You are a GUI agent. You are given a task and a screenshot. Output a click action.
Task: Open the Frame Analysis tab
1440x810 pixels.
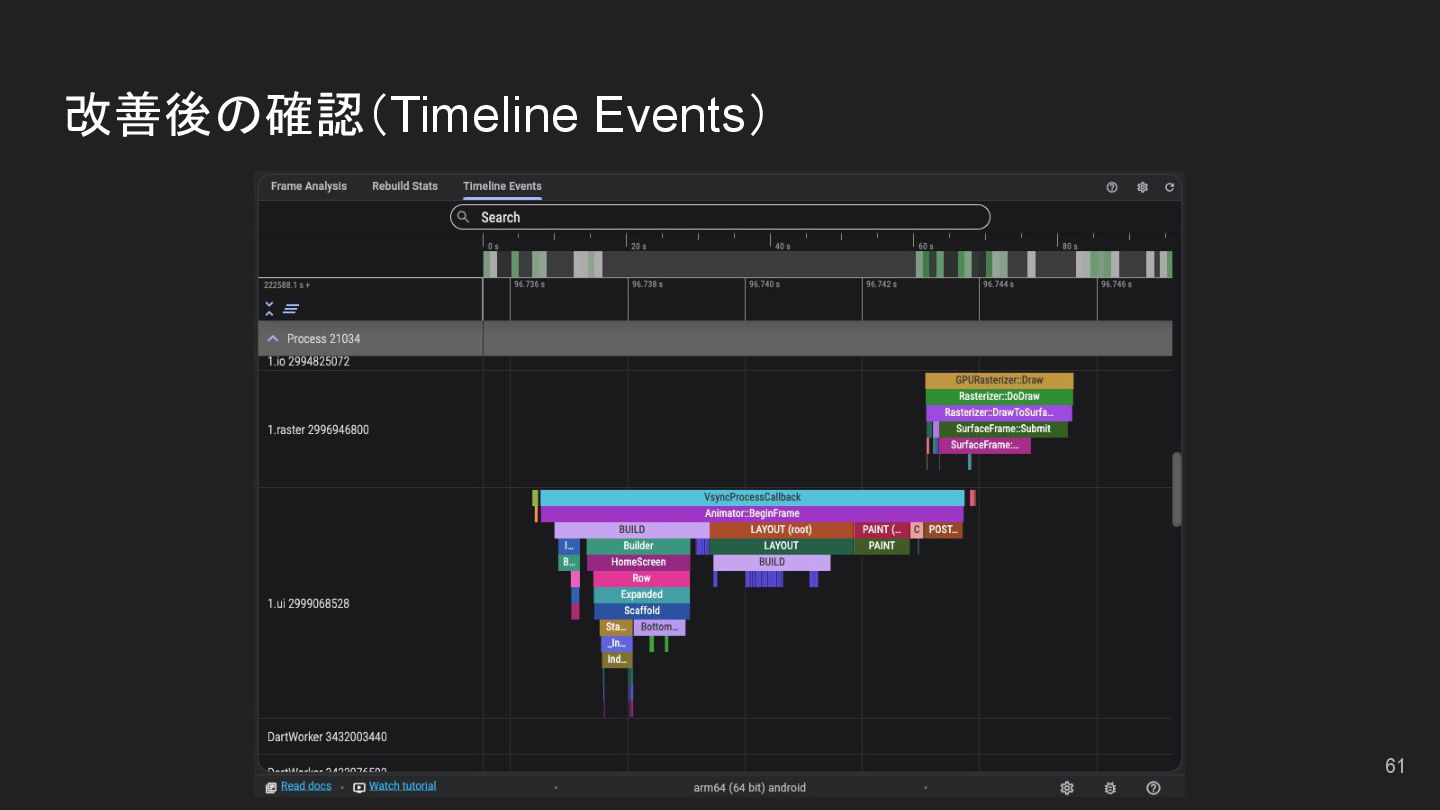click(x=308, y=186)
